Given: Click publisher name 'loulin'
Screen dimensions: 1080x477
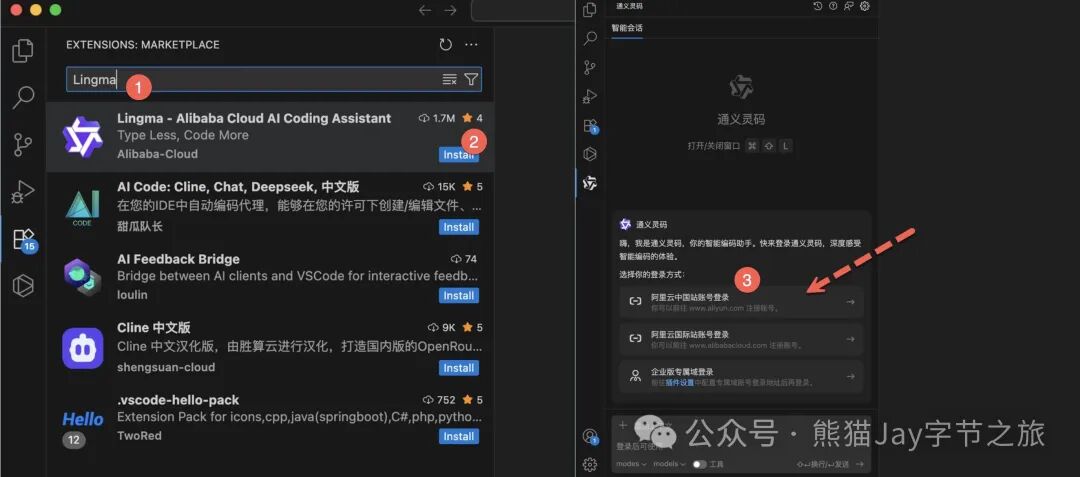Looking at the screenshot, I should [132, 295].
